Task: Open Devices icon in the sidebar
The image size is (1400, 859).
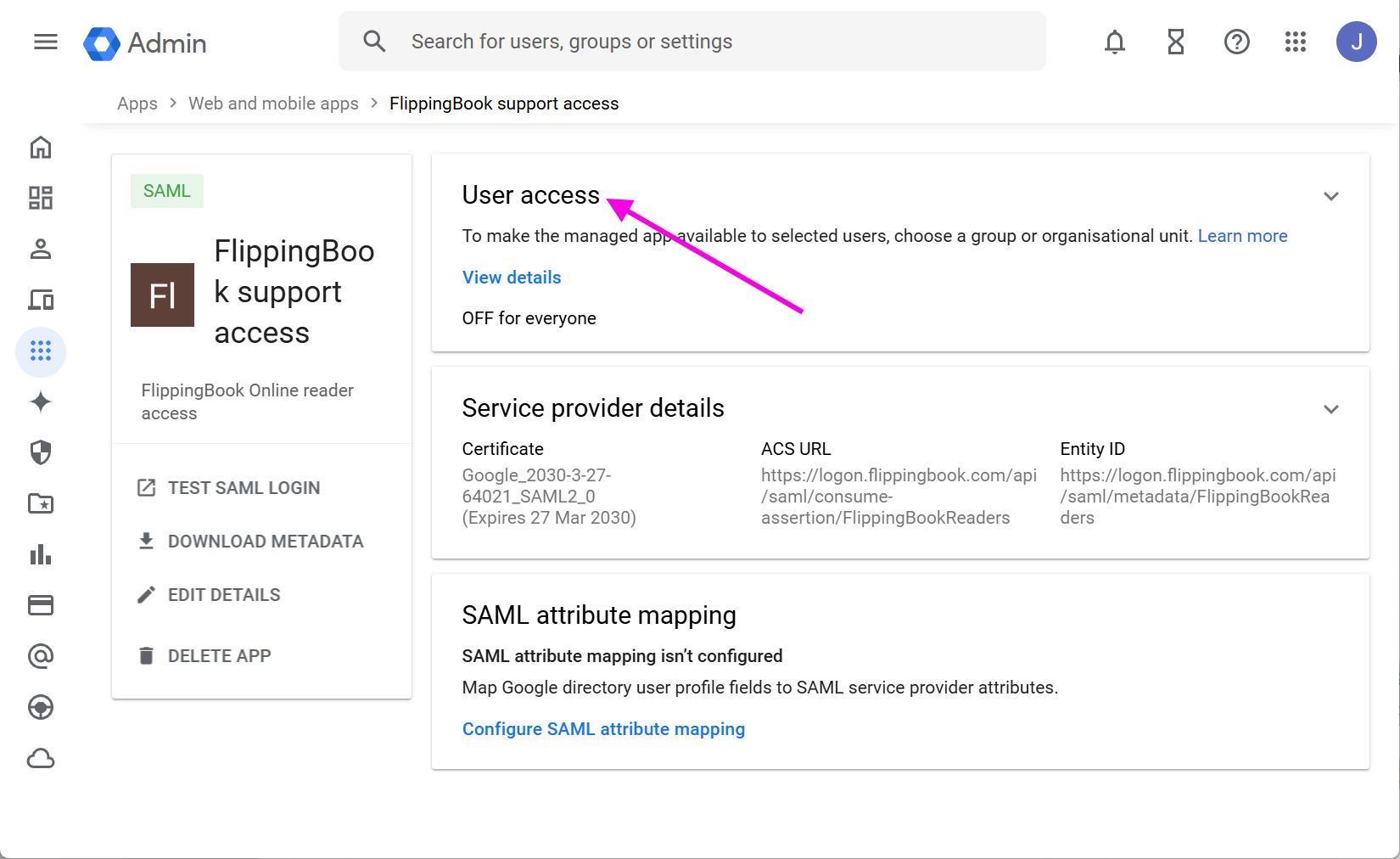Action: 41,300
